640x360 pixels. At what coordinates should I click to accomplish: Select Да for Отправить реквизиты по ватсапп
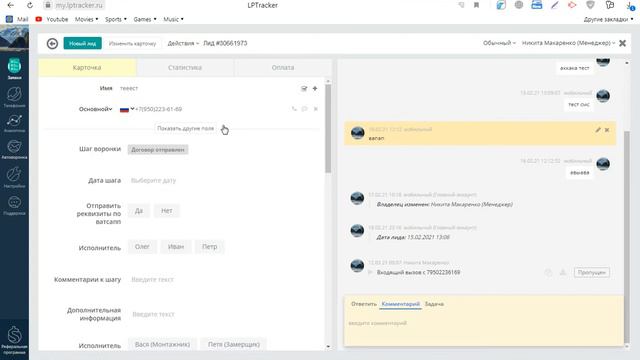point(139,211)
